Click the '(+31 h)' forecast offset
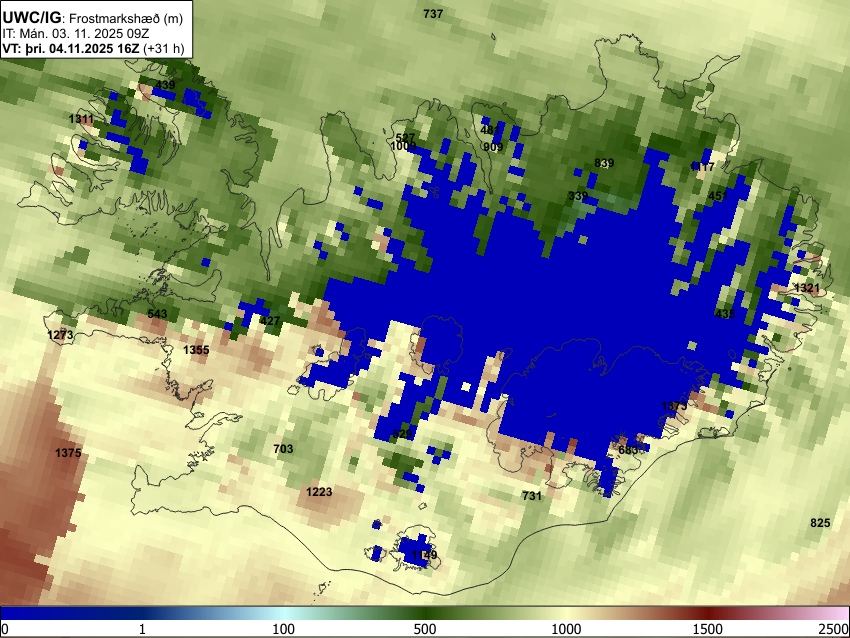Image resolution: width=850 pixels, height=638 pixels. coord(164,48)
